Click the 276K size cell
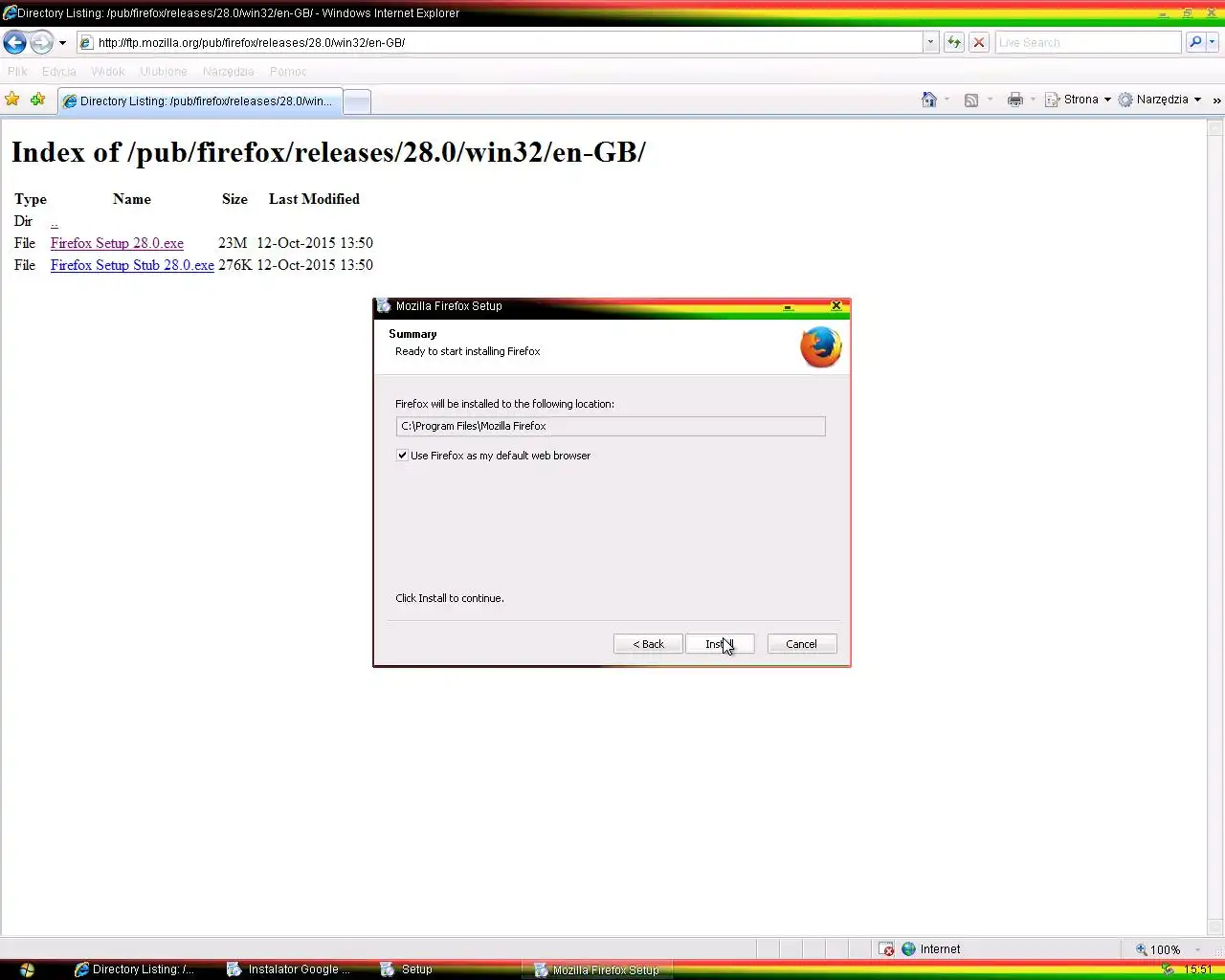 point(235,265)
